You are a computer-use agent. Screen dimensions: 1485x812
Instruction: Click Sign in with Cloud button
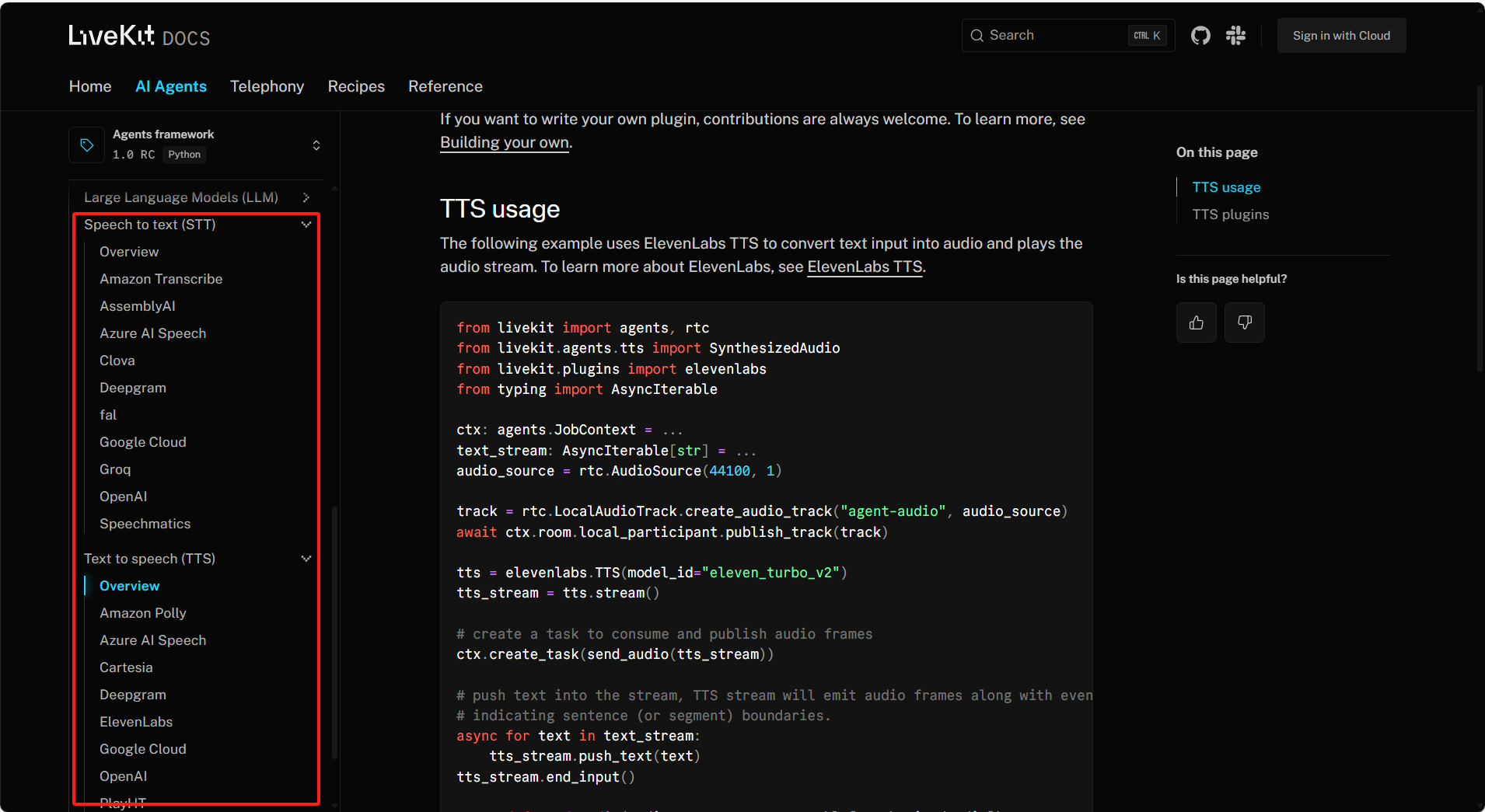[x=1341, y=36]
